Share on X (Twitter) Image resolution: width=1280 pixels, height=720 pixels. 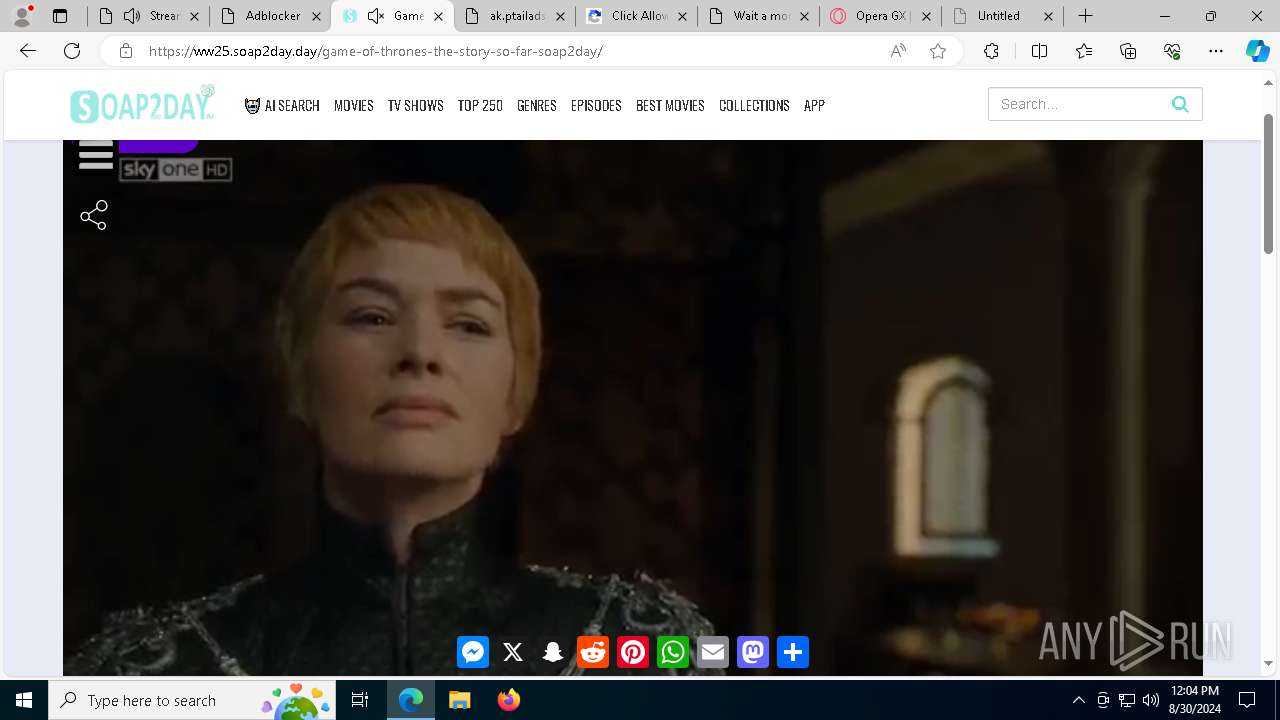pyautogui.click(x=513, y=652)
